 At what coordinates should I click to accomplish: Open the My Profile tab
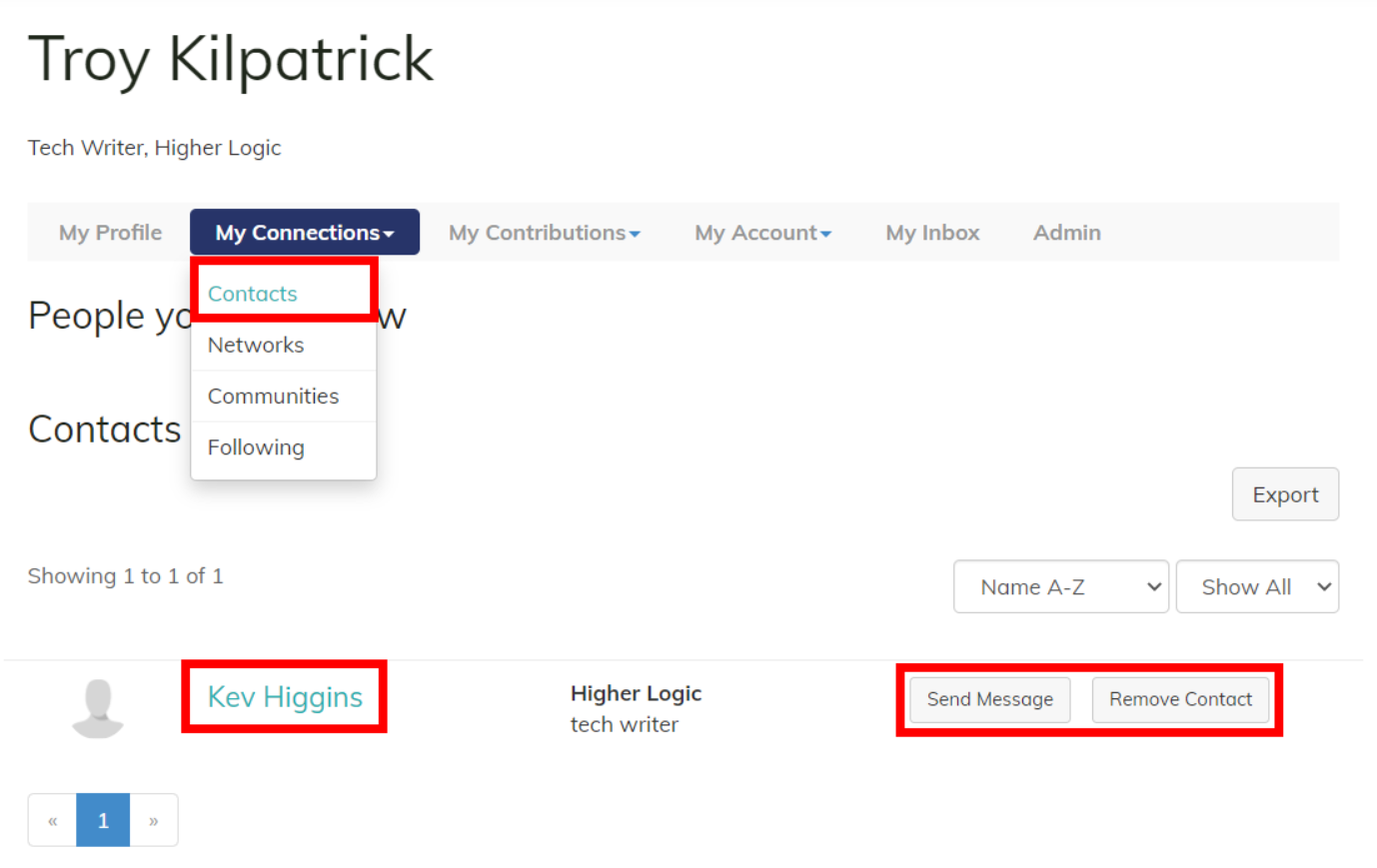tap(110, 233)
